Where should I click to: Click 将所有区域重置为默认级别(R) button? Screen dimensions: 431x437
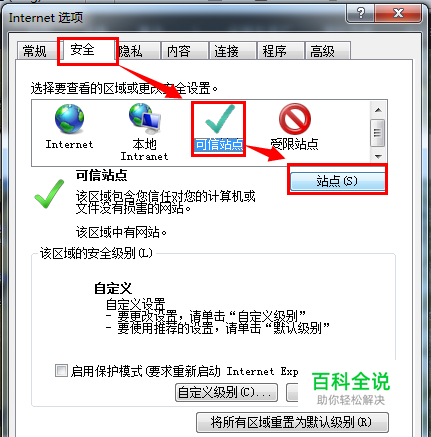pyautogui.click(x=292, y=422)
